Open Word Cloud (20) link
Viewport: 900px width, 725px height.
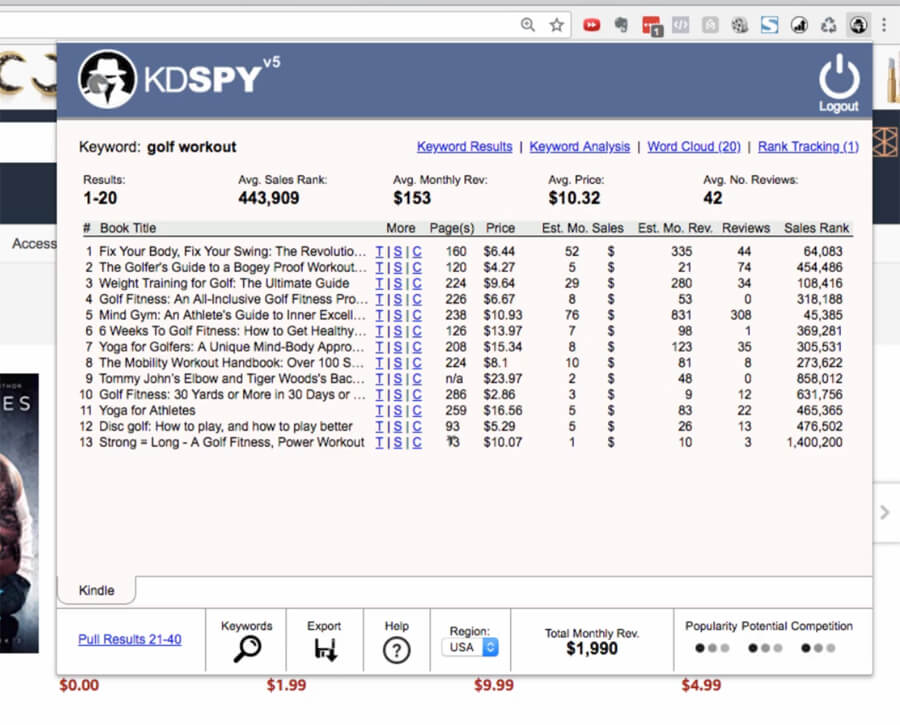(x=694, y=146)
